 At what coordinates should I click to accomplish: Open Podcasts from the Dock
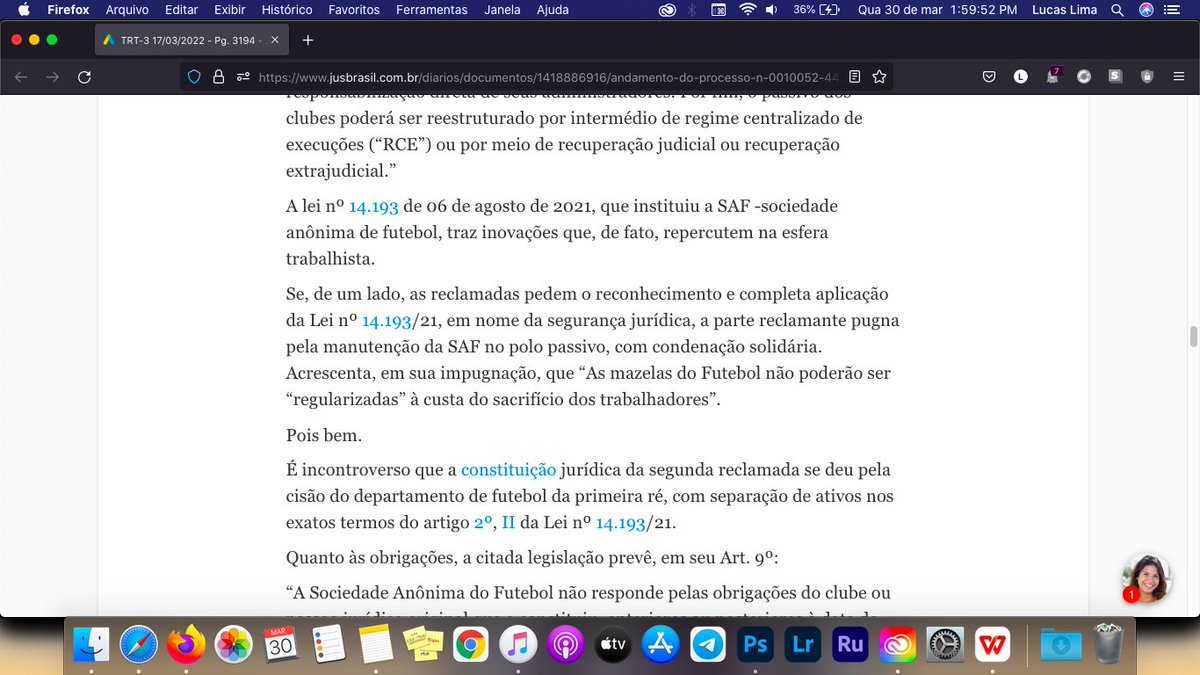click(x=565, y=645)
